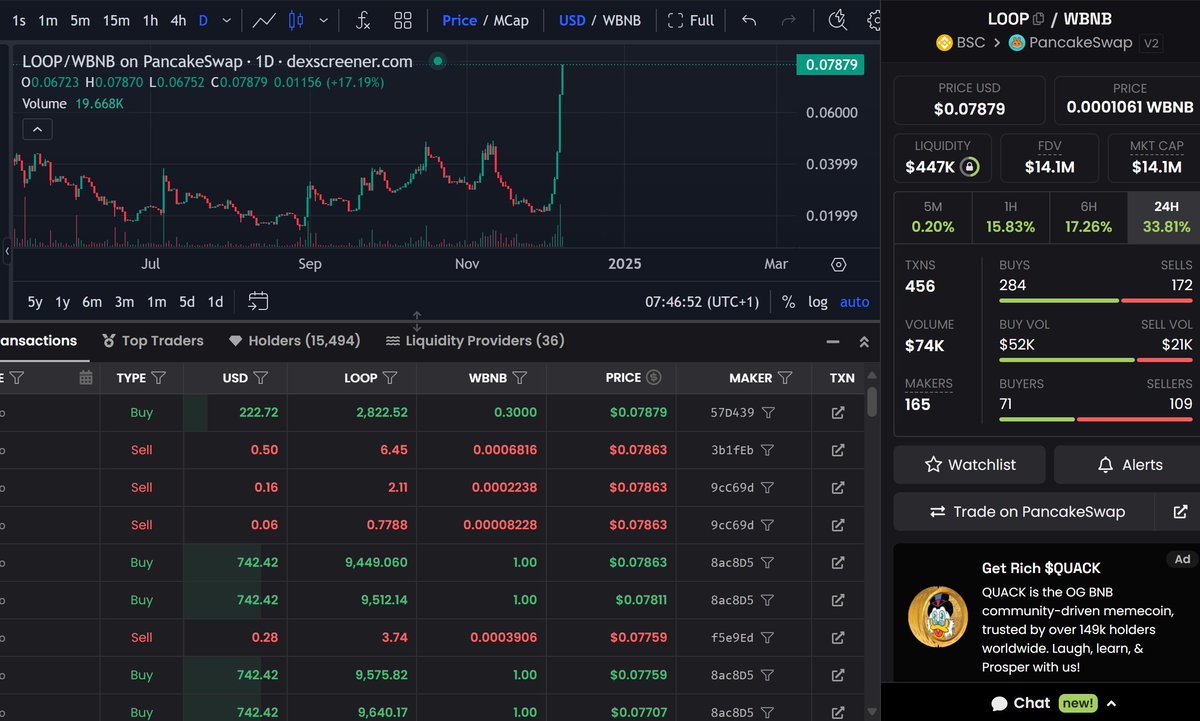The image size is (1200, 721).
Task: Open the go-to-date calendar icon
Action: pyautogui.click(x=258, y=301)
